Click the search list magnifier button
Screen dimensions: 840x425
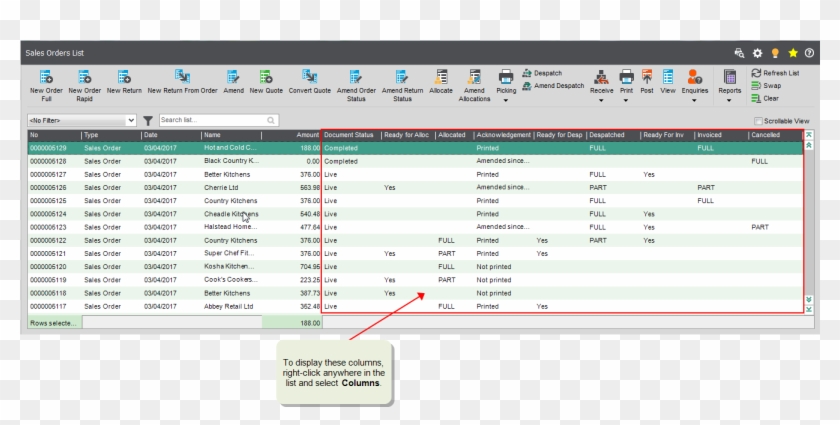click(x=271, y=121)
